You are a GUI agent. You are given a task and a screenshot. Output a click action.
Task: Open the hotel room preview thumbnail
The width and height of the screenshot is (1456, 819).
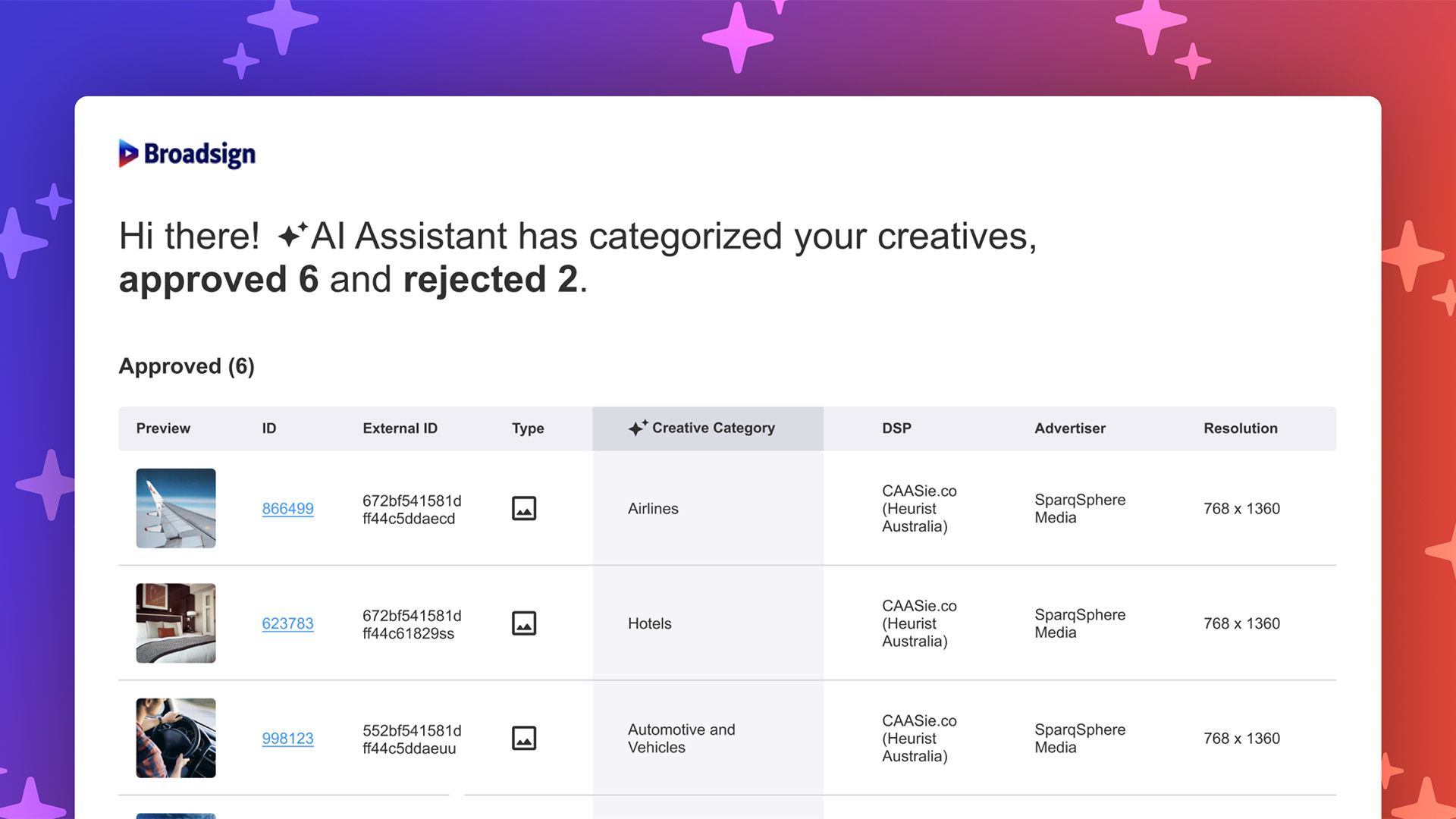point(176,623)
